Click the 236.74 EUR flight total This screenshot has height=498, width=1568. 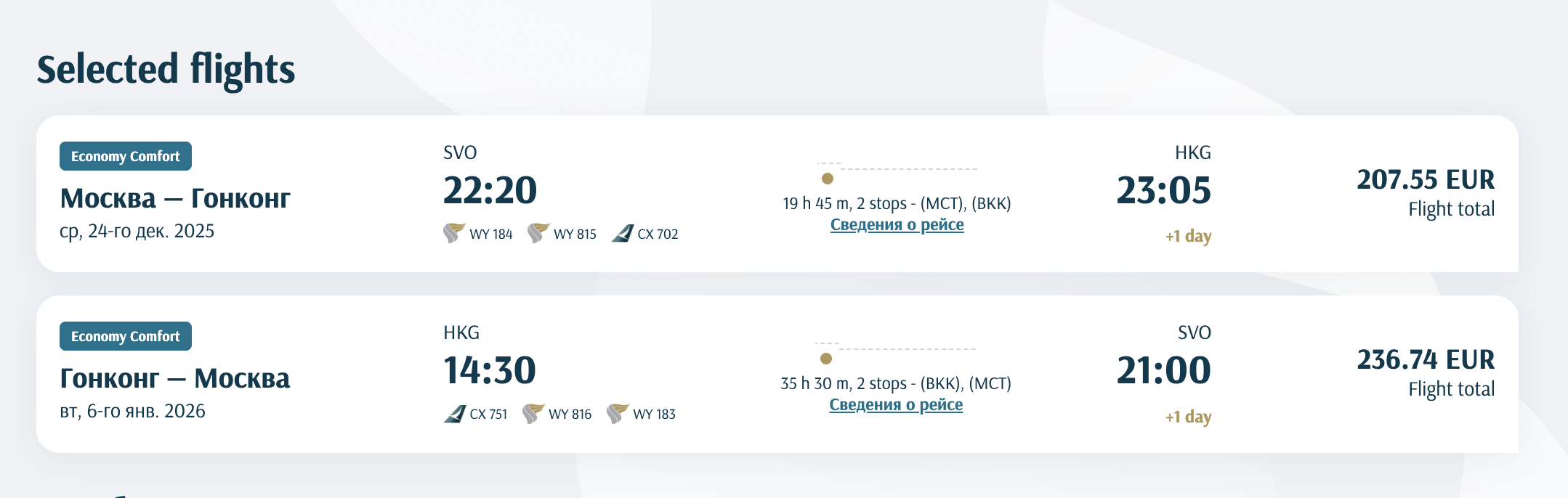pyautogui.click(x=1426, y=359)
